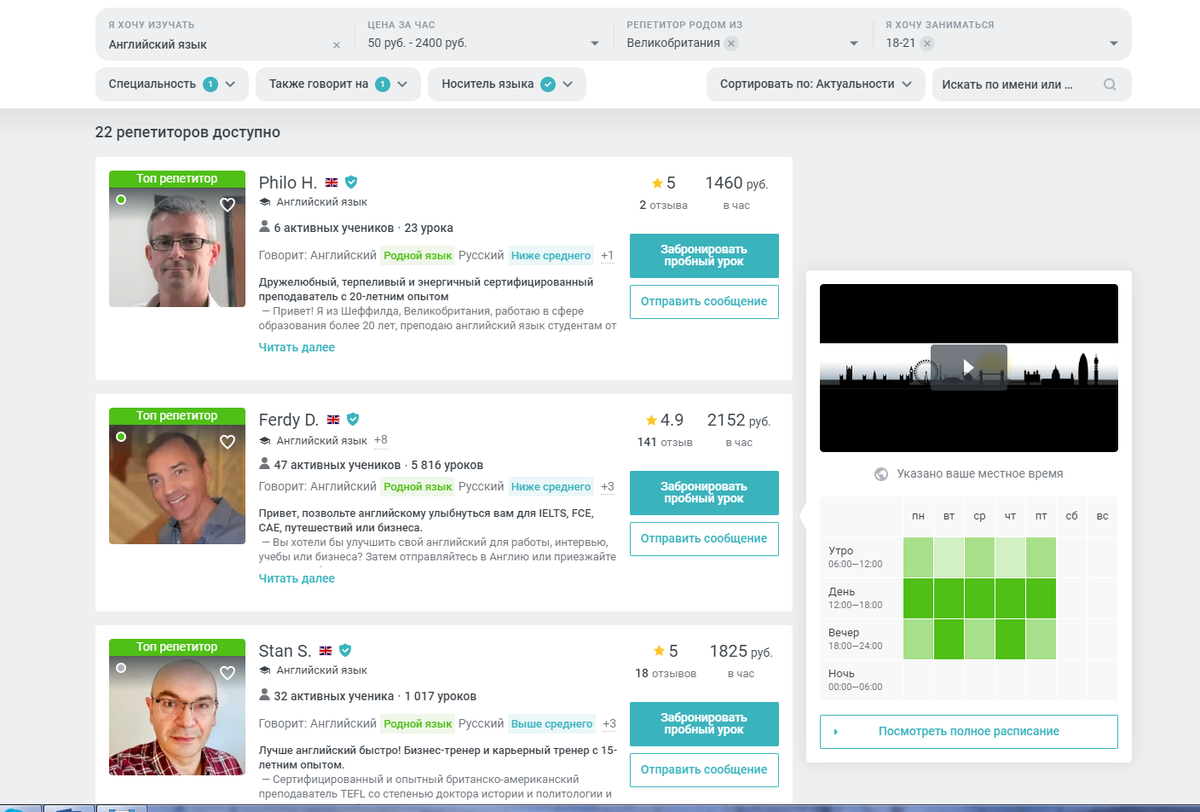Expand the Специальность filter
Viewport: 1200px width, 812px height.
(172, 84)
